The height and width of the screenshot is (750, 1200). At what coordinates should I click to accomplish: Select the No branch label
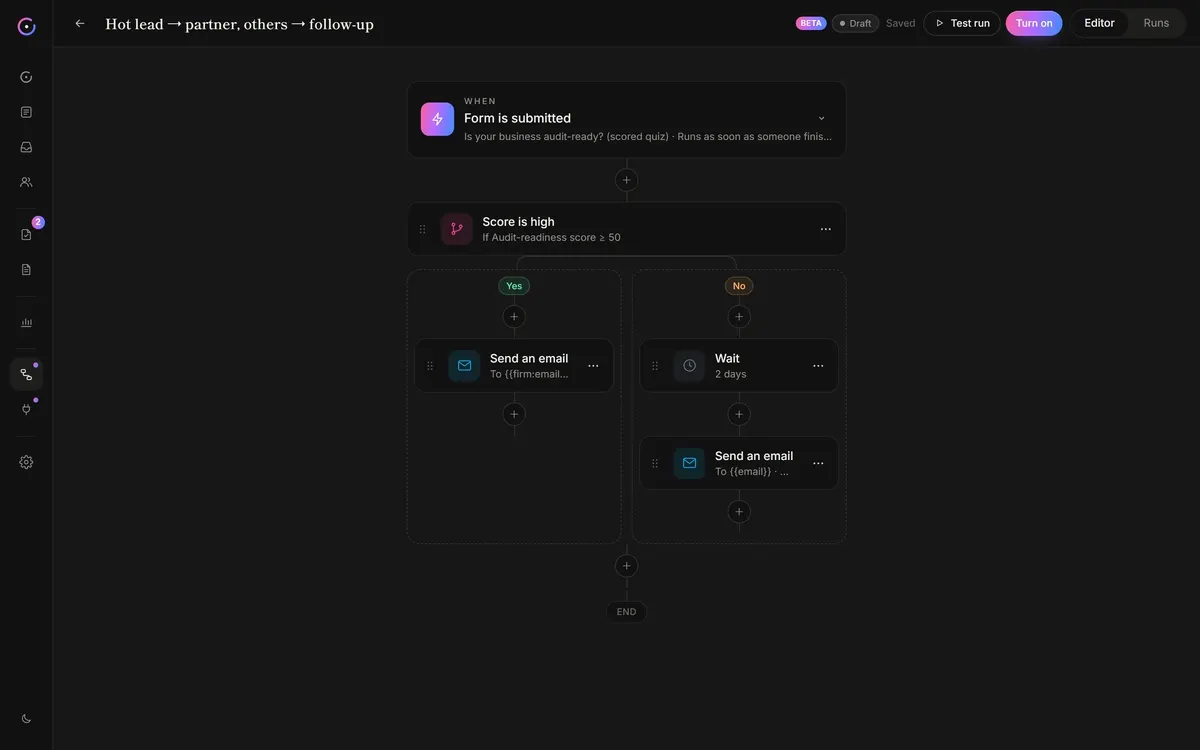pyautogui.click(x=739, y=286)
